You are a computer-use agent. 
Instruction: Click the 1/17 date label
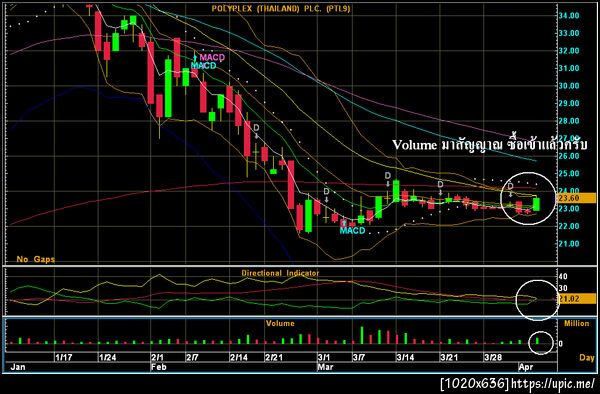pos(64,358)
